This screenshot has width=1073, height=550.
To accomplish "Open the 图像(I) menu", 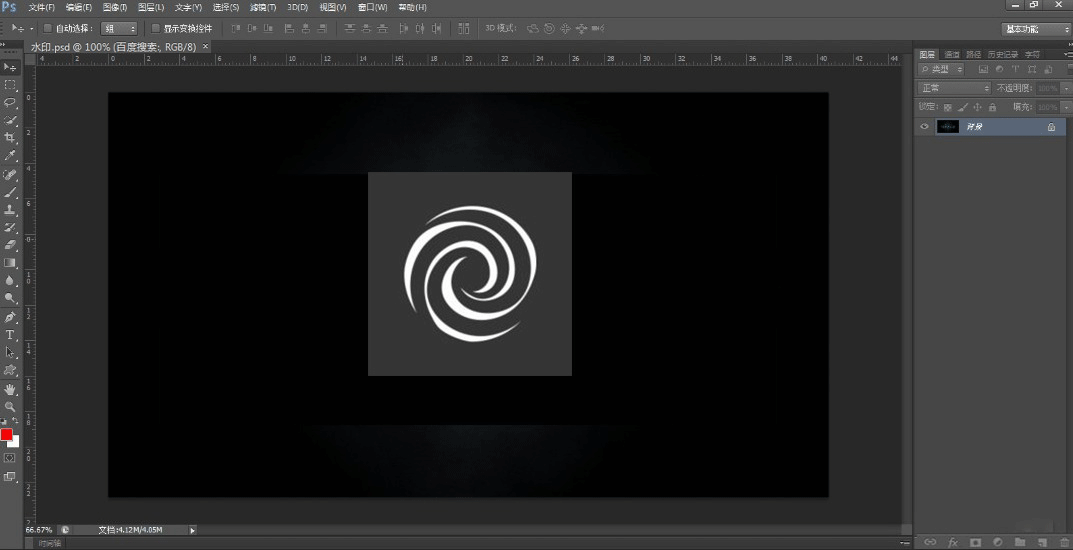I will point(114,8).
